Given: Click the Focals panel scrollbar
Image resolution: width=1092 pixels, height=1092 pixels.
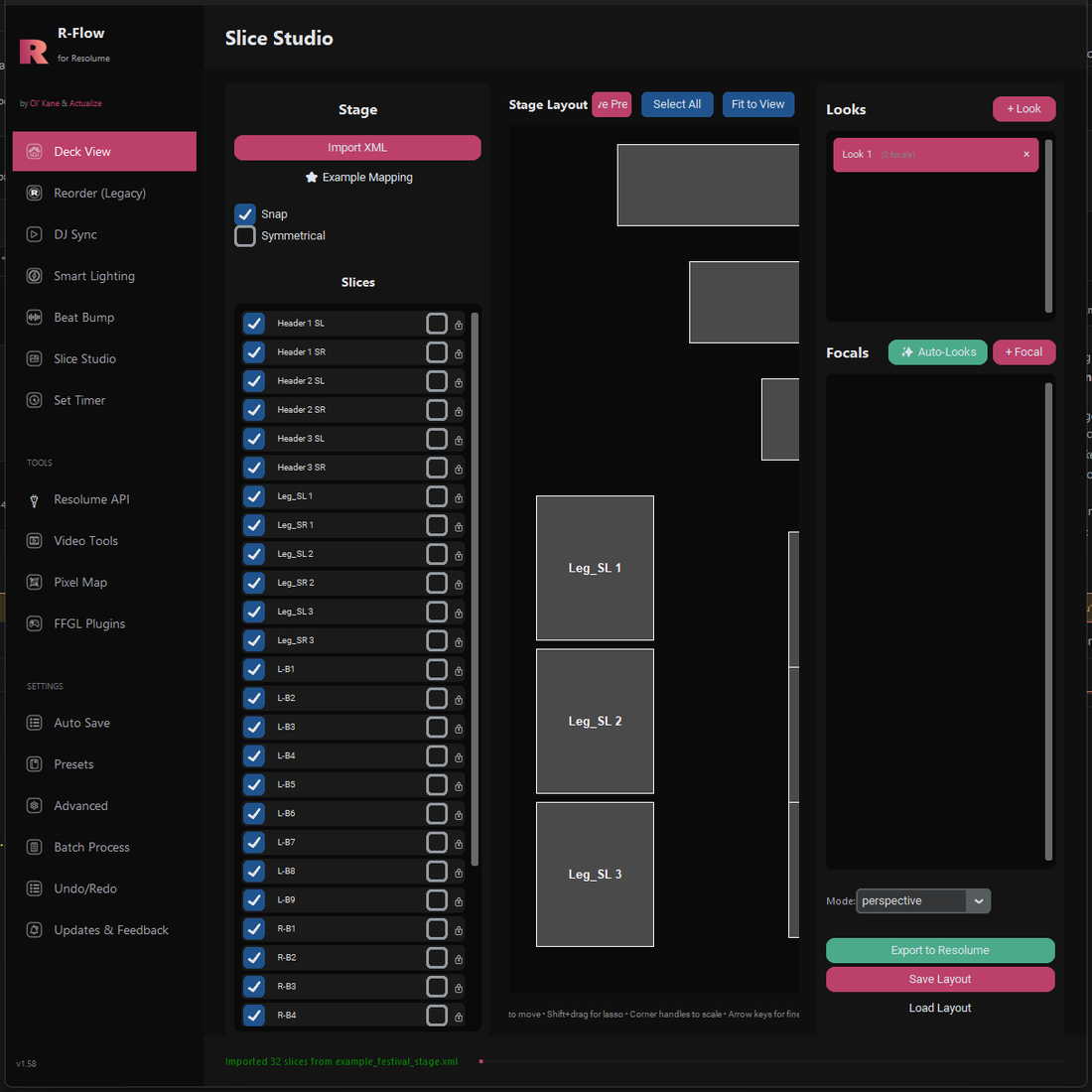Looking at the screenshot, I should [x=1049, y=621].
